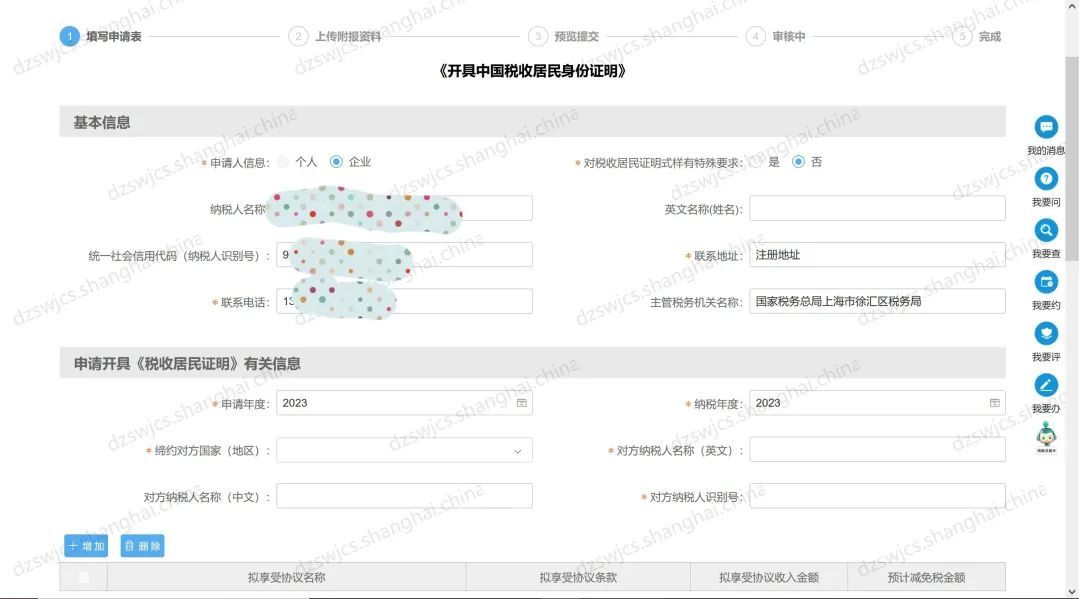The image size is (1080, 599).
Task: Open 我的消息 messages icon
Action: [x=1046, y=128]
